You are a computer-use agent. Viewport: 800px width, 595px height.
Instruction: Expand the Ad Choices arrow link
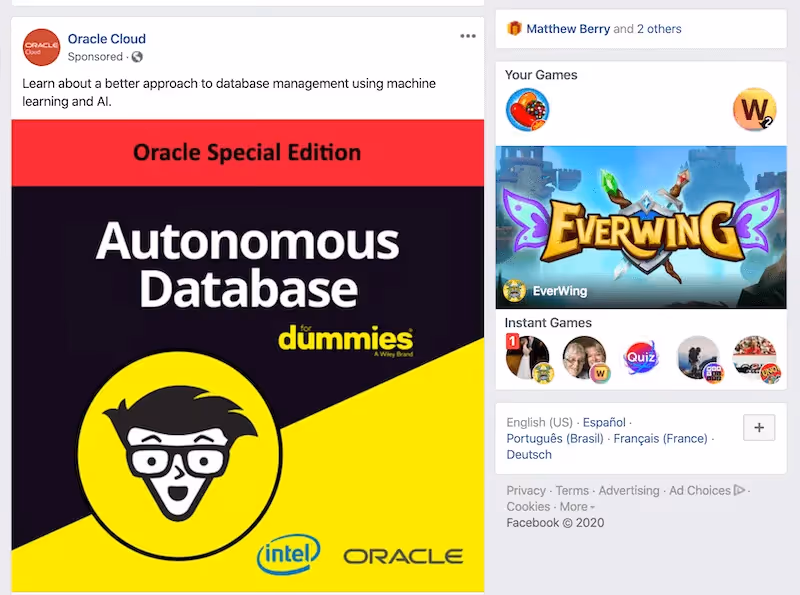pos(740,491)
